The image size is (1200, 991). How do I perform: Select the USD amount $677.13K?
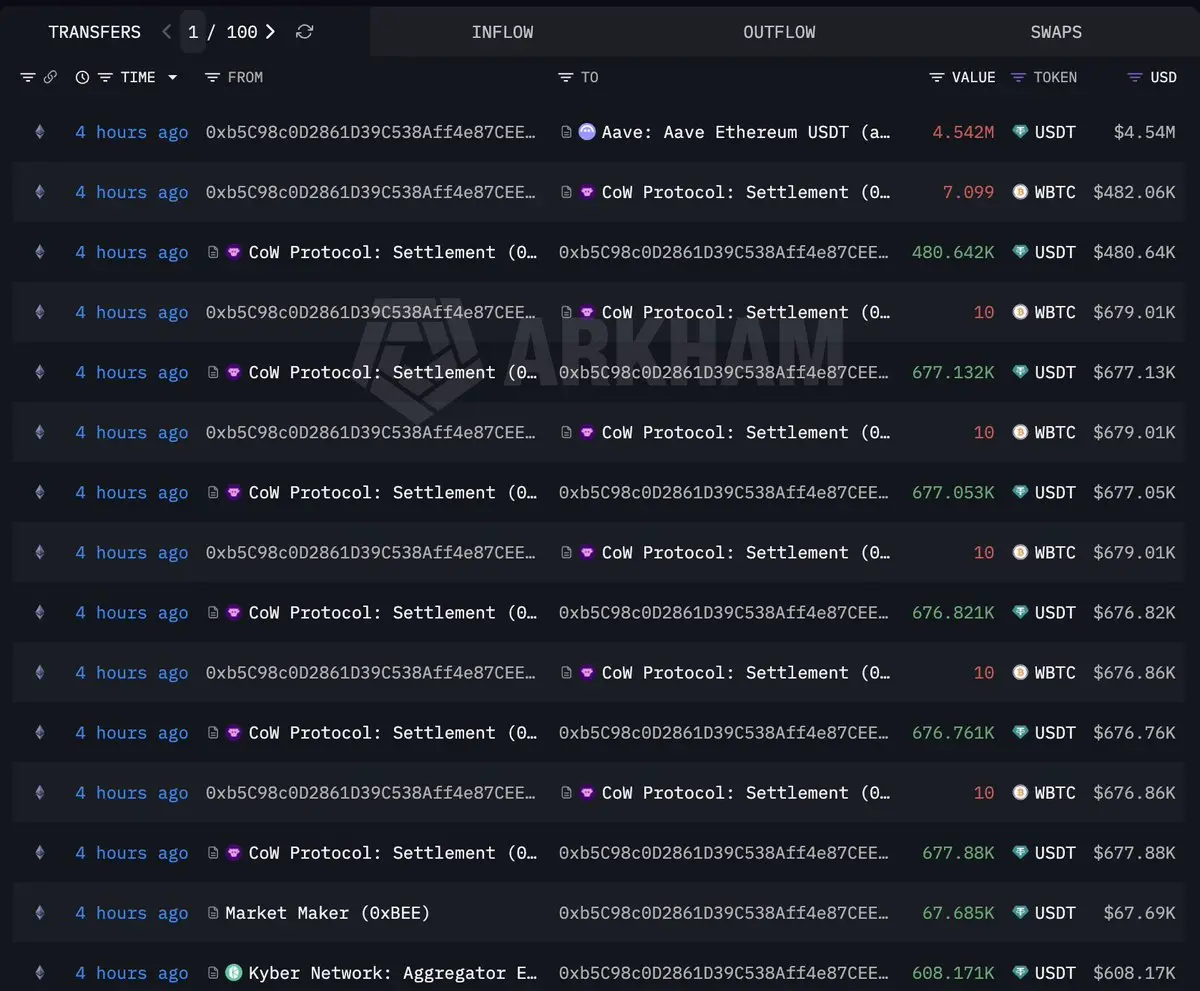coord(1134,372)
